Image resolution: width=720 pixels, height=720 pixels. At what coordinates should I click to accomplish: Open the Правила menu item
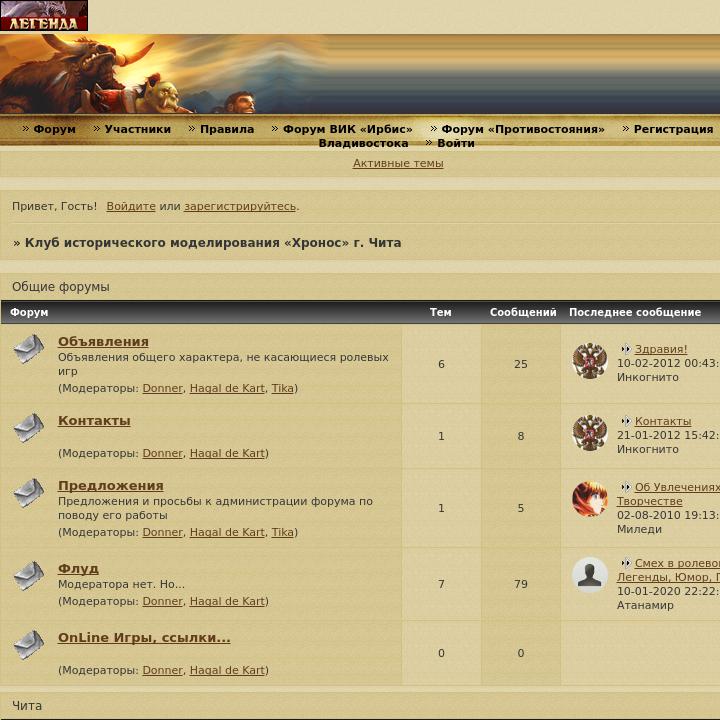tap(227, 129)
